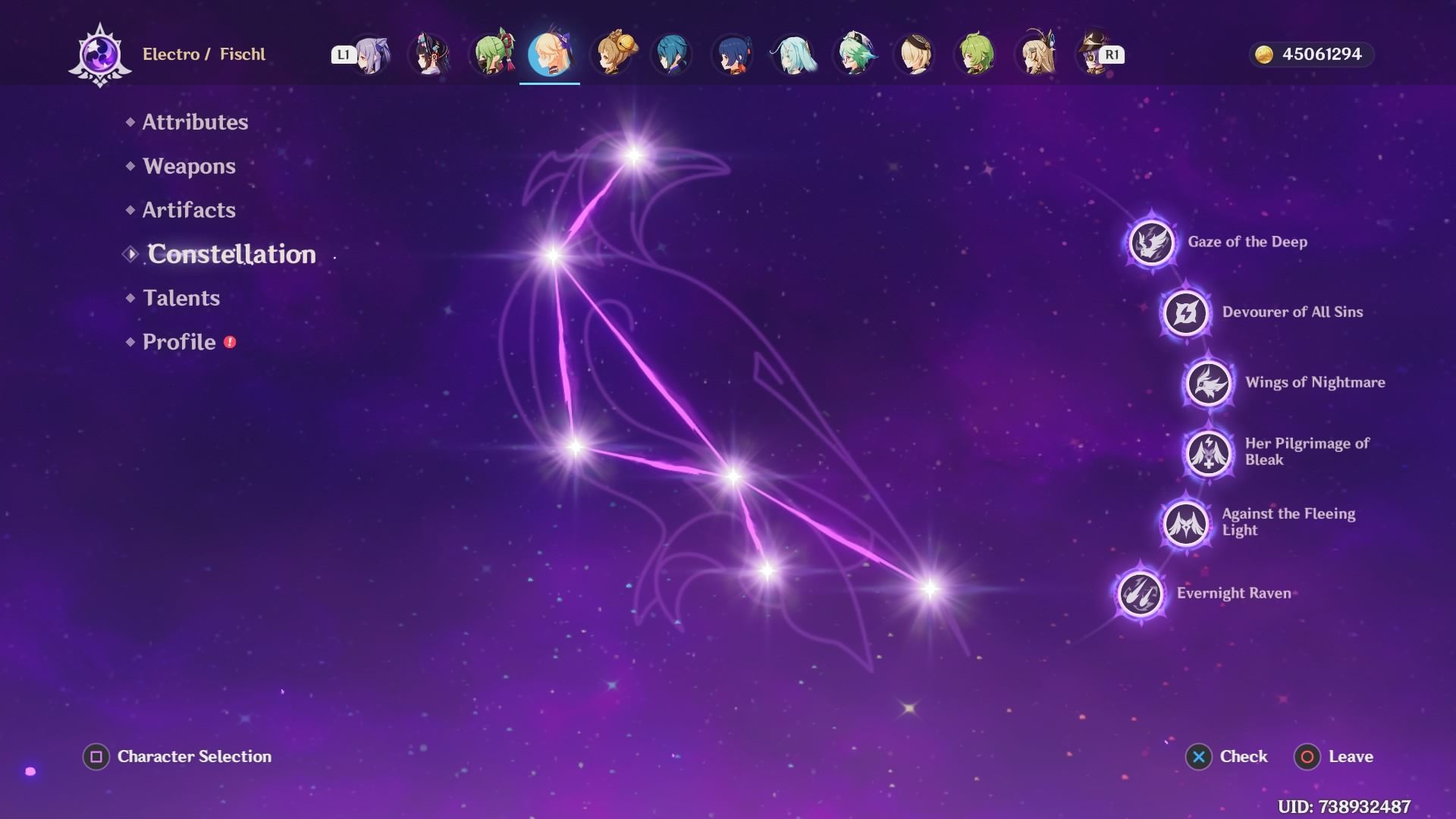Image resolution: width=1456 pixels, height=819 pixels.
Task: Select Devourer of All Sins icon
Action: pos(1185,312)
